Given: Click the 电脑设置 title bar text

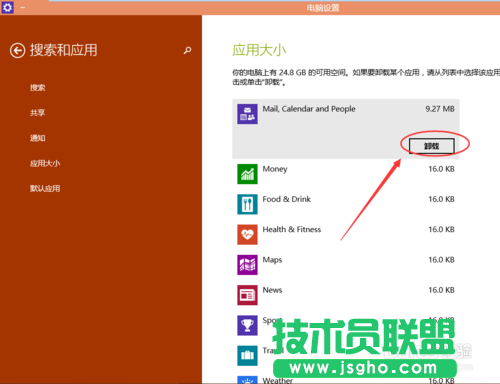Looking at the screenshot, I should point(323,7).
